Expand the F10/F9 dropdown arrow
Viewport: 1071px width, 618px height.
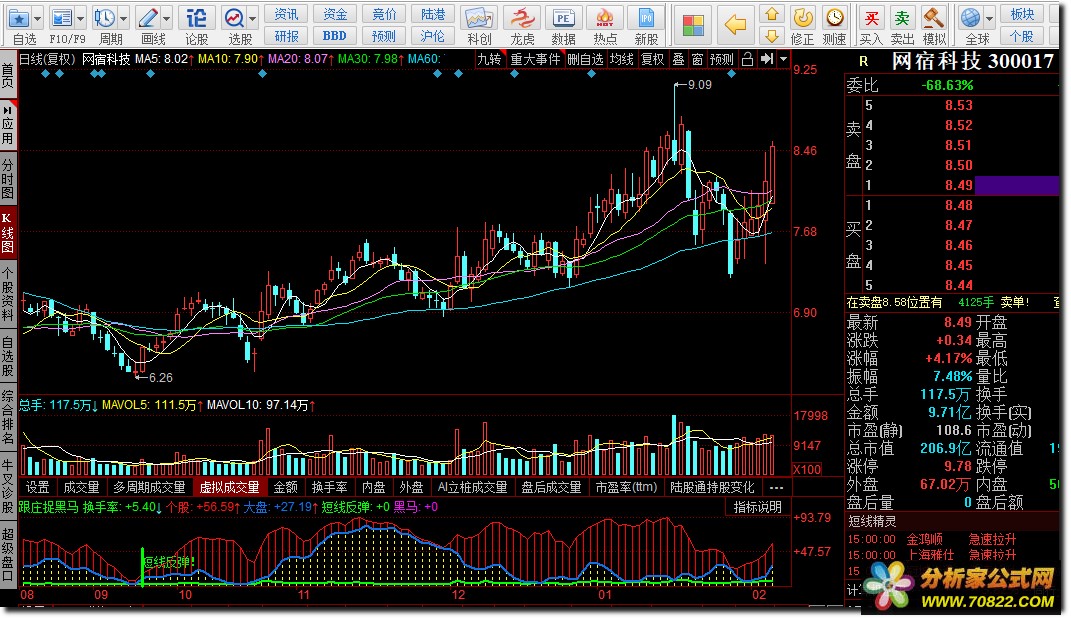click(x=81, y=18)
